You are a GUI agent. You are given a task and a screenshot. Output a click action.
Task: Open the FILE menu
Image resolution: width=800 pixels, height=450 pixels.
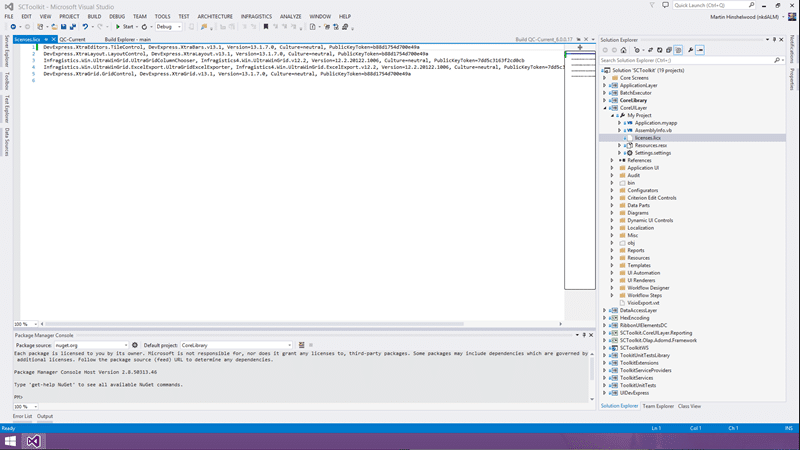point(9,16)
